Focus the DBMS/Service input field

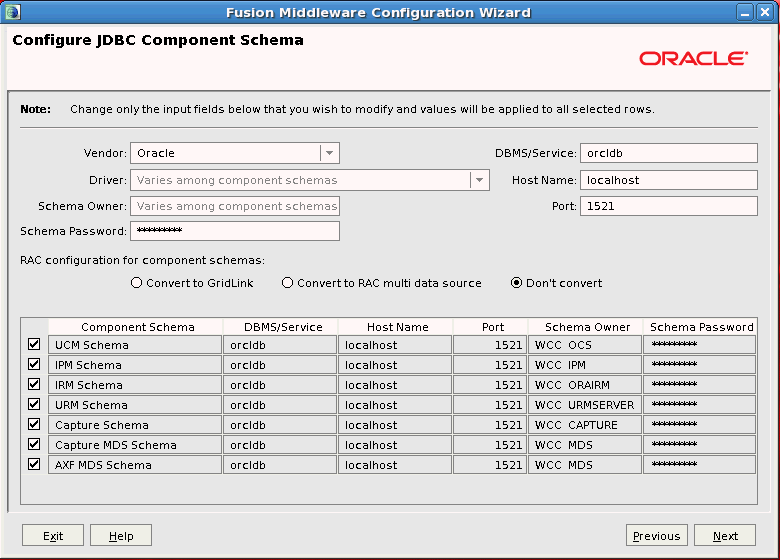pyautogui.click(x=669, y=153)
